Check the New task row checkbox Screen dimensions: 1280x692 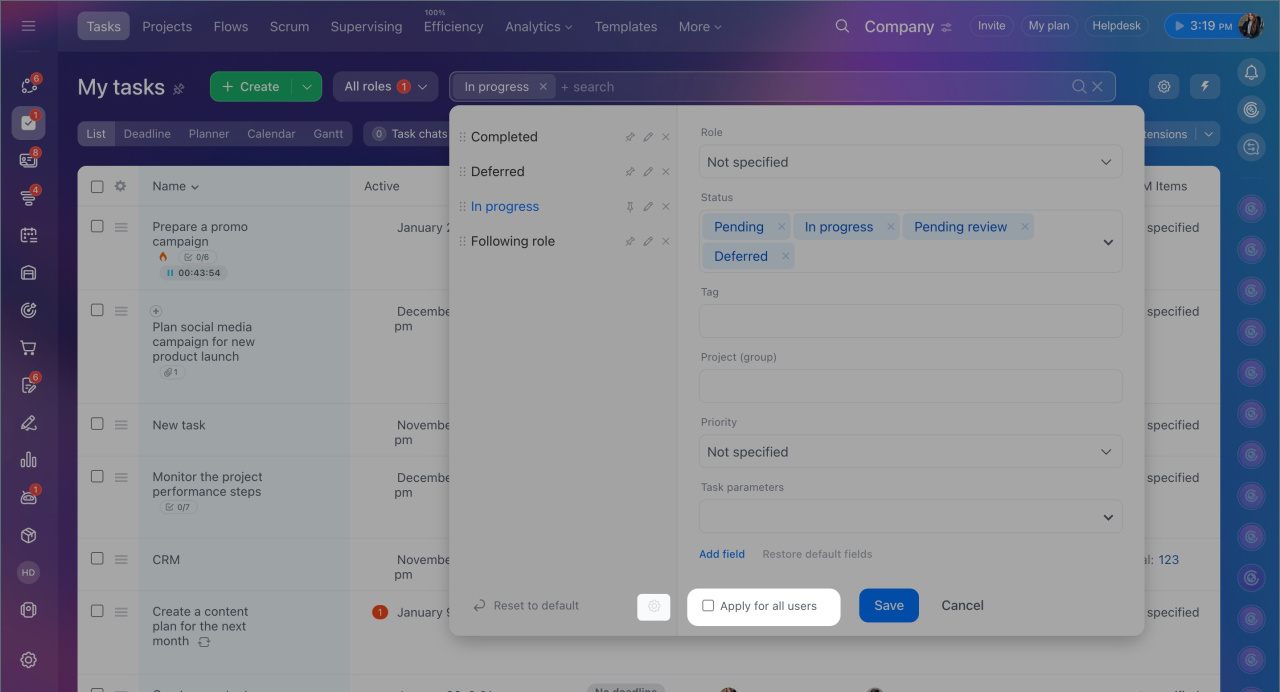[x=97, y=424]
